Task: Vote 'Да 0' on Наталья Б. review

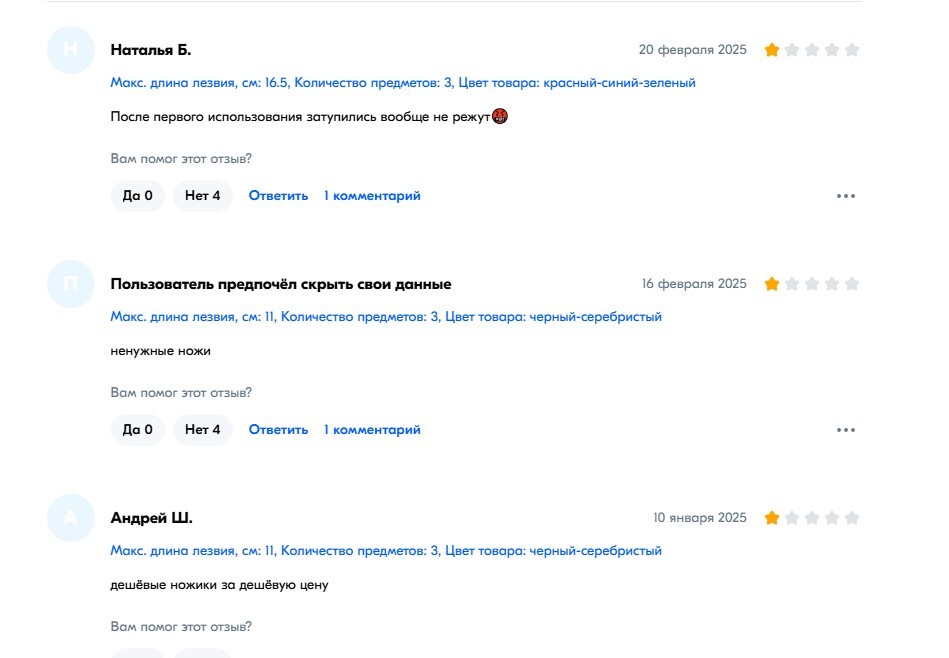Action: pyautogui.click(x=137, y=196)
